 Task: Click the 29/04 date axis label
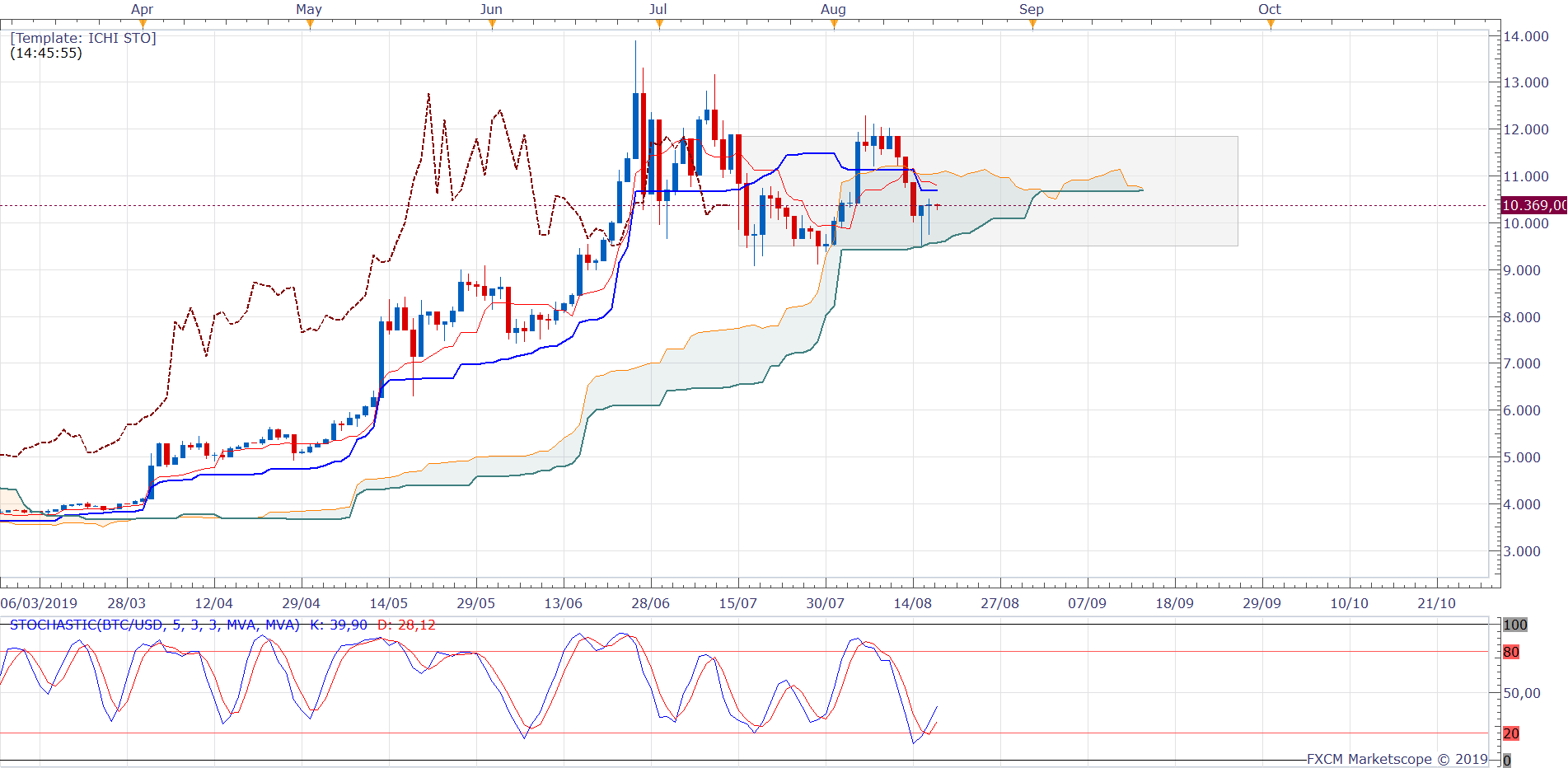click(x=302, y=603)
